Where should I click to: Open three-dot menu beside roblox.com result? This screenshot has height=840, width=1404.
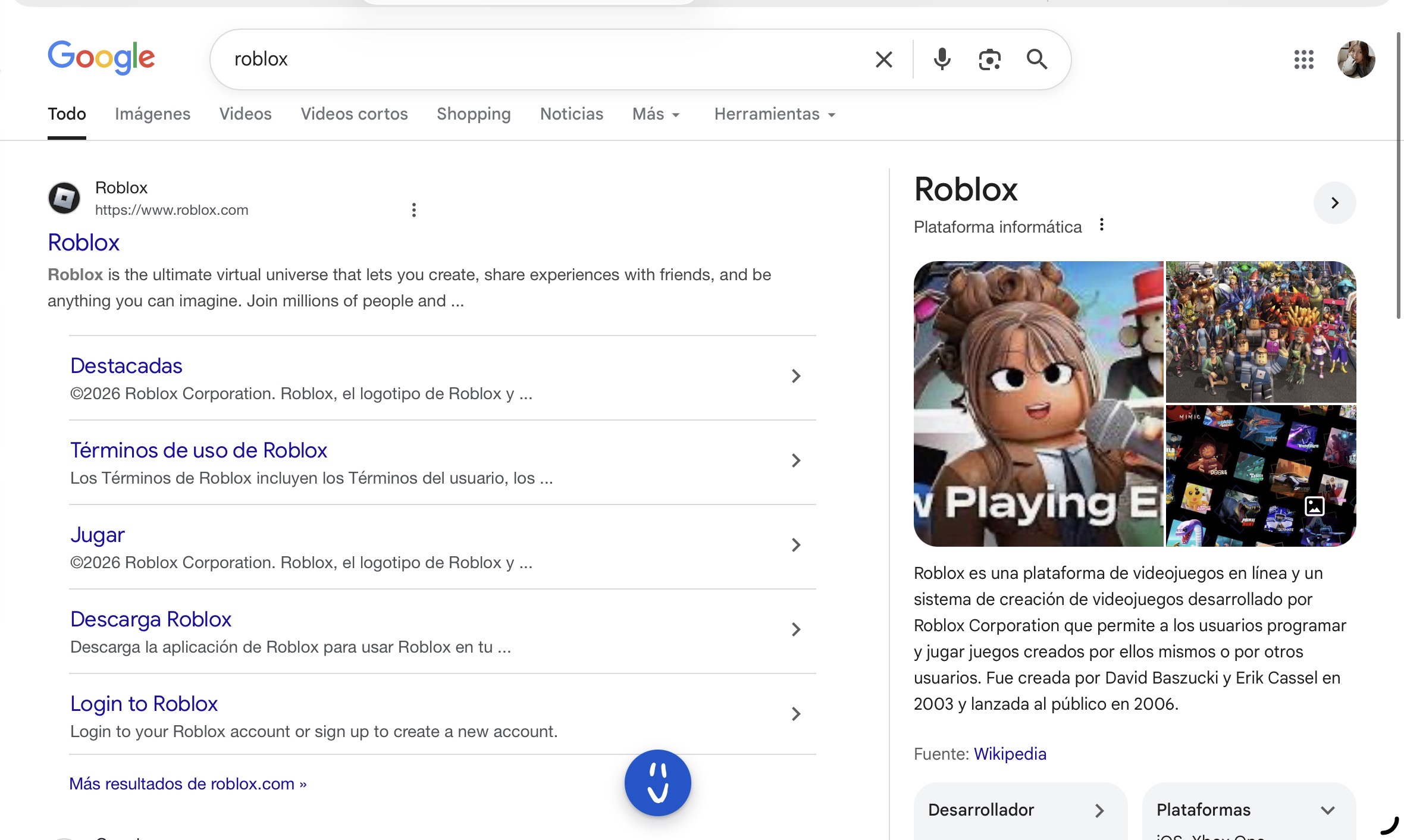tap(414, 210)
